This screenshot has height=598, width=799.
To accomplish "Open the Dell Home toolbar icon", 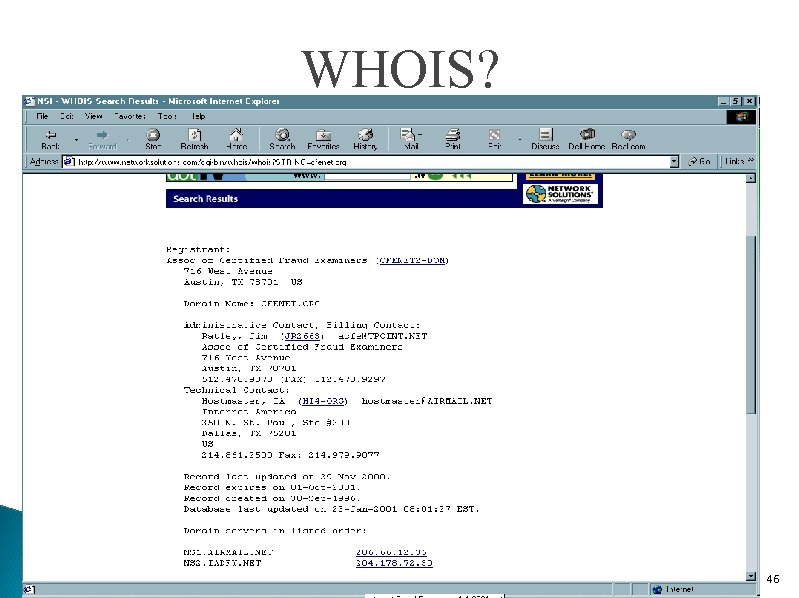I will [x=587, y=139].
